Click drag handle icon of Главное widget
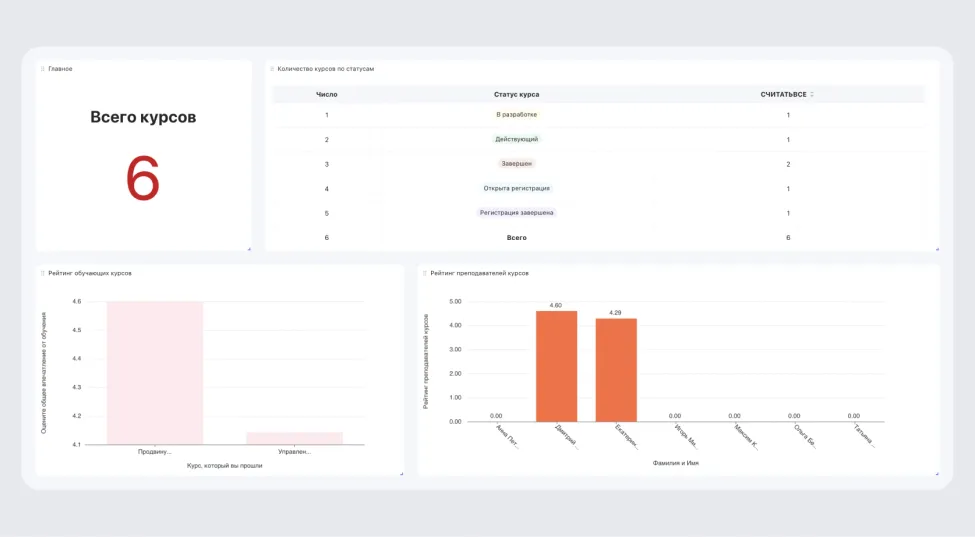The image size is (975, 537). point(43,69)
